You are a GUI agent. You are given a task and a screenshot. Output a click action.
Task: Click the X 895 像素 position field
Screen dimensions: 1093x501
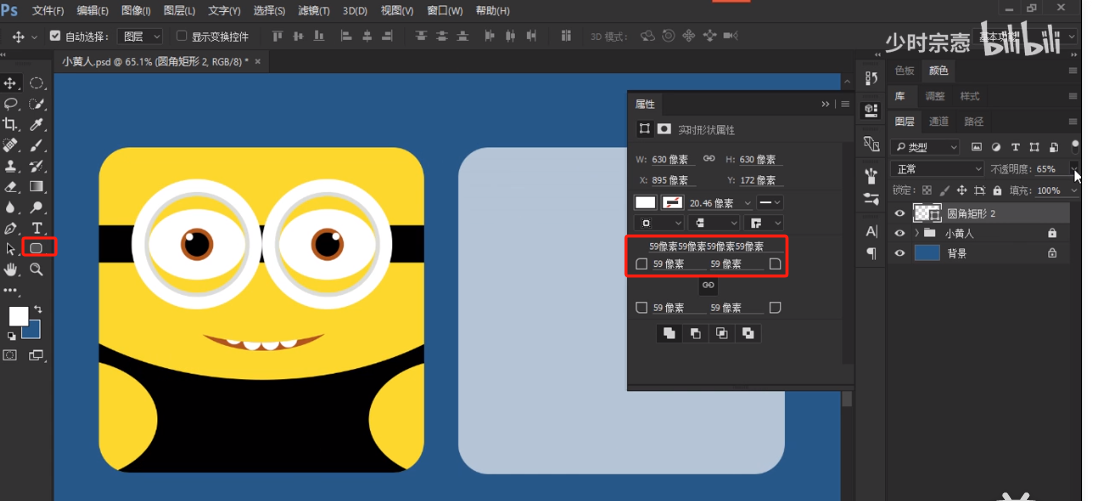(673, 180)
